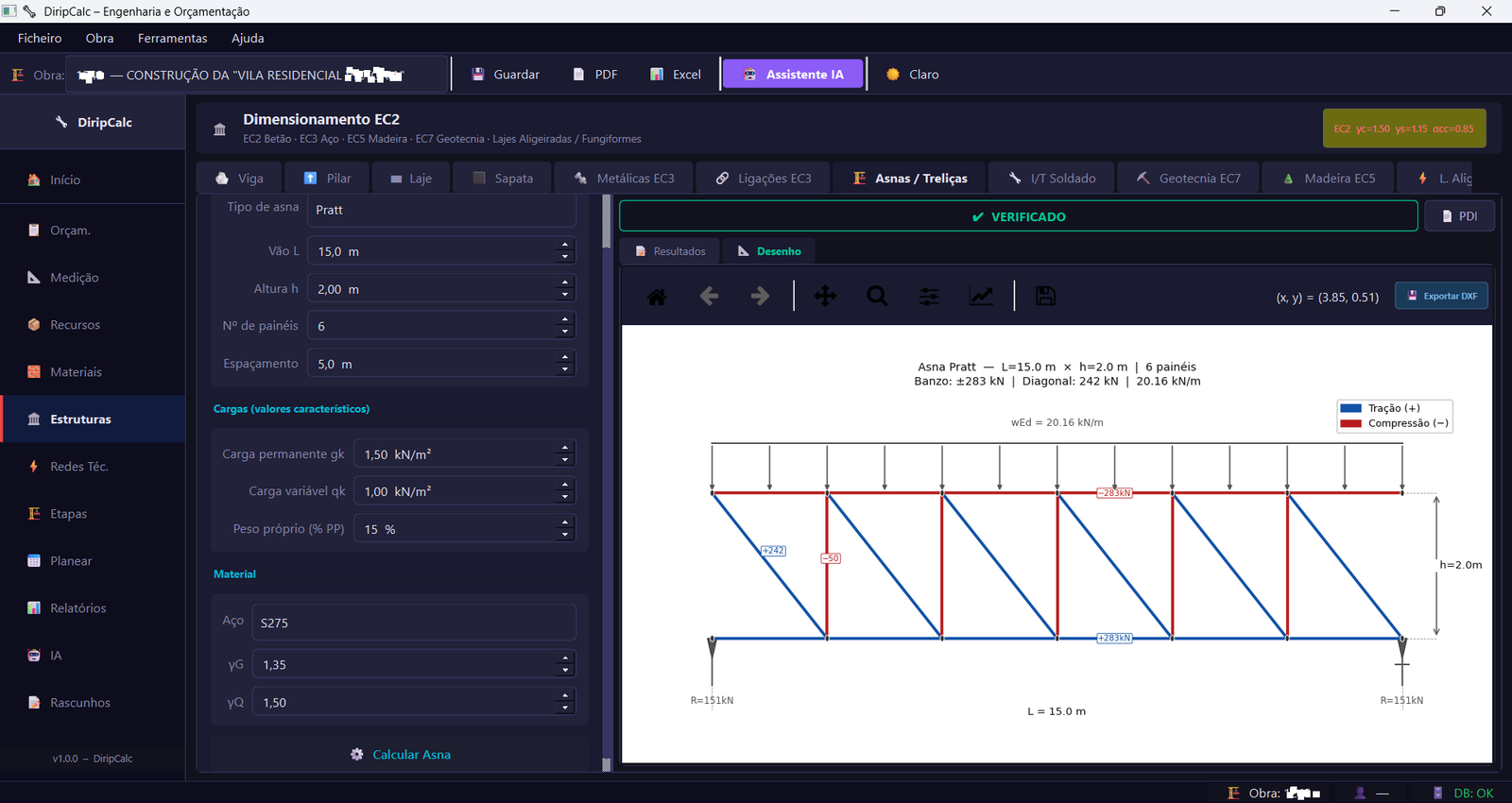Save the figure with floppy disk icon

[1045, 297]
